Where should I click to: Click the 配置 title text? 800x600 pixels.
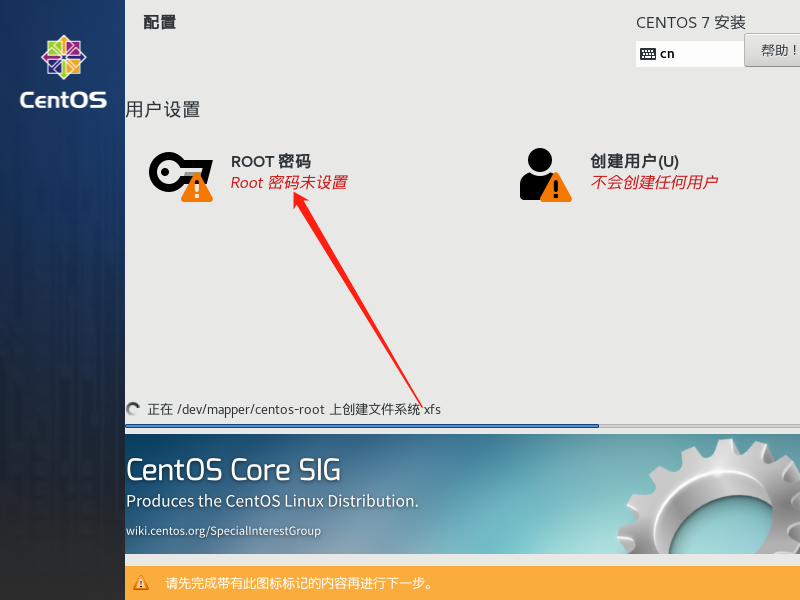[x=160, y=22]
